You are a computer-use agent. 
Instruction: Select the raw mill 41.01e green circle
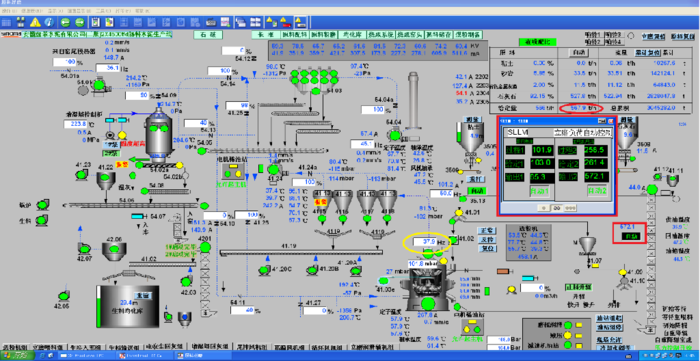[x=384, y=280]
